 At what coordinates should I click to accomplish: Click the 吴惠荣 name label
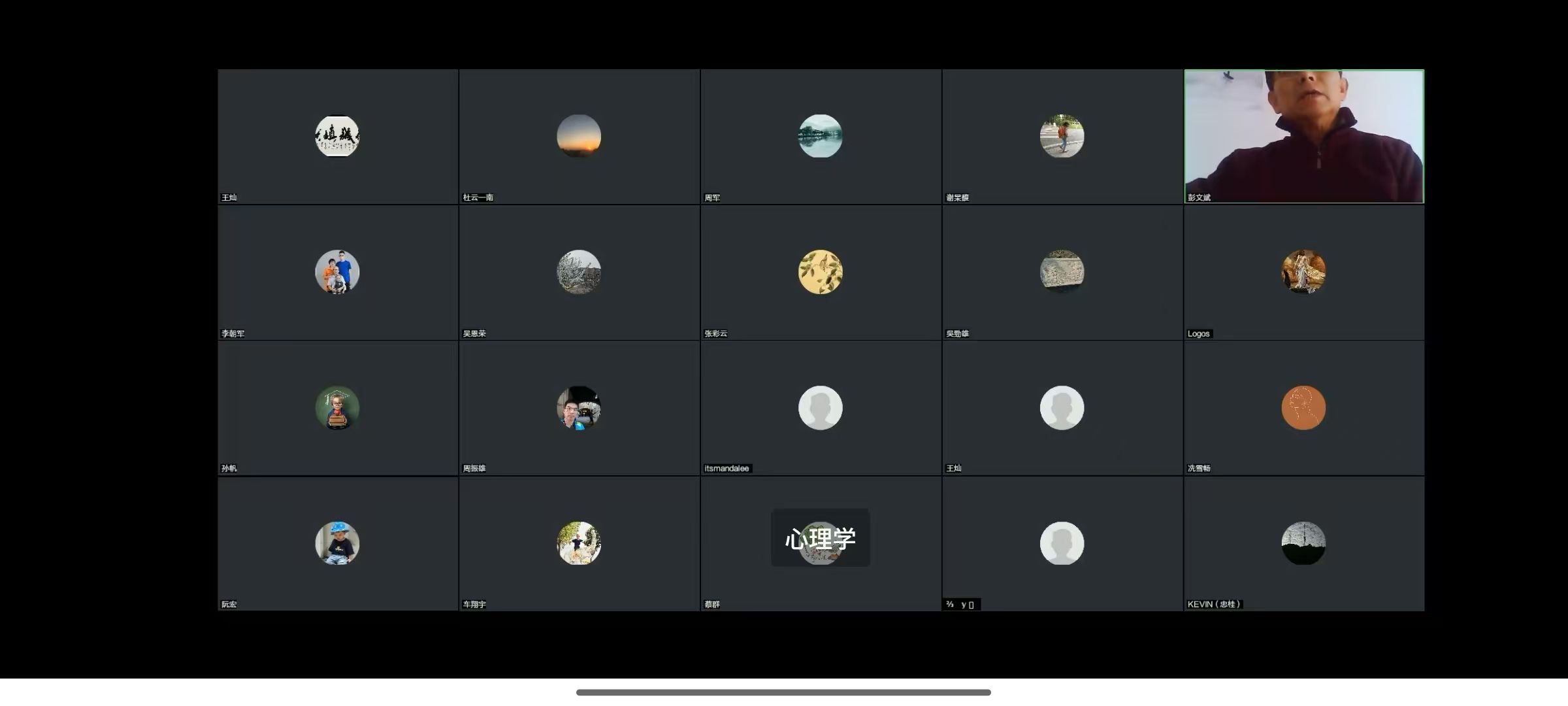[474, 333]
